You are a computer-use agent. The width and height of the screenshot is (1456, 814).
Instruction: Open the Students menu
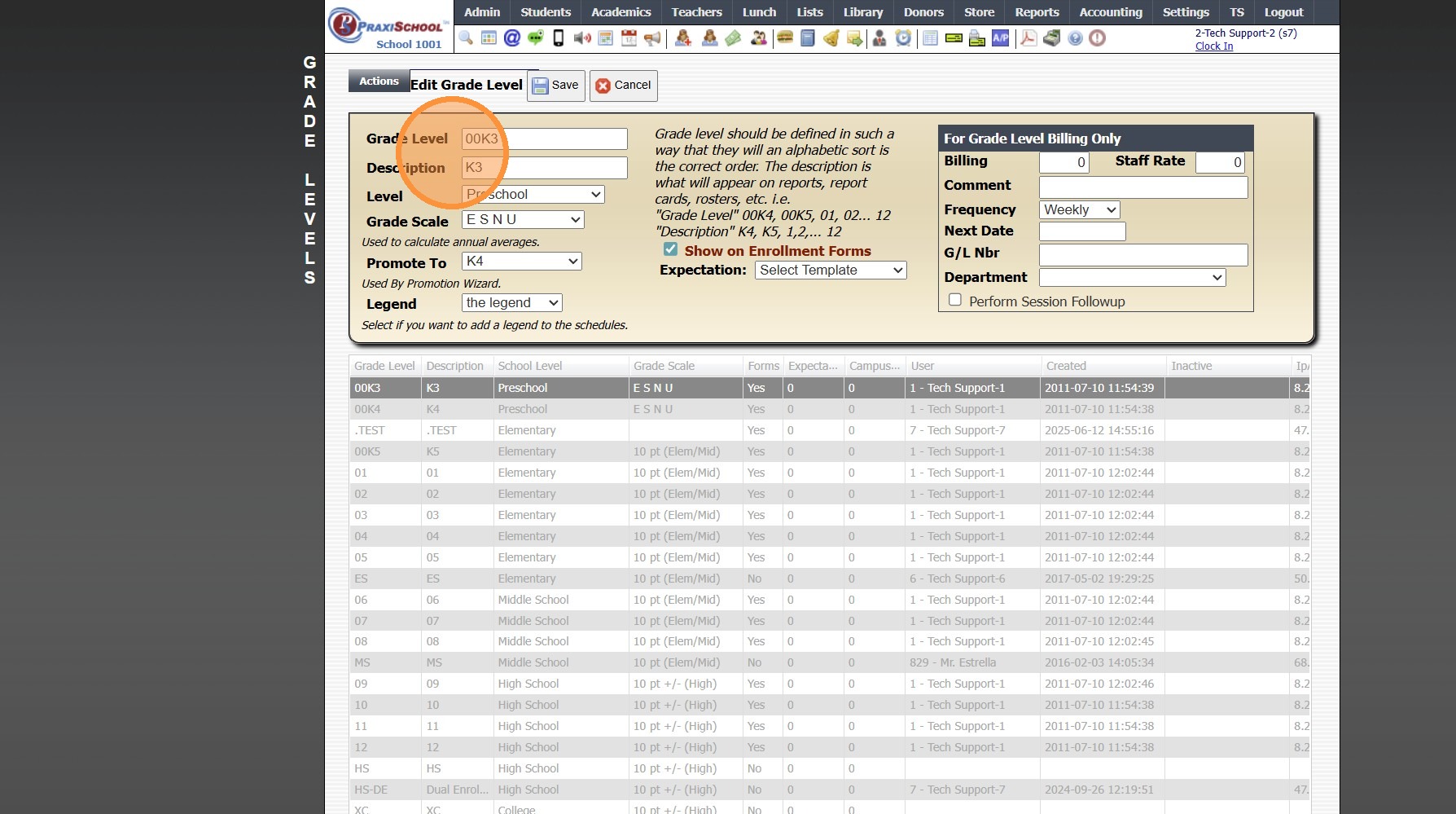click(546, 12)
